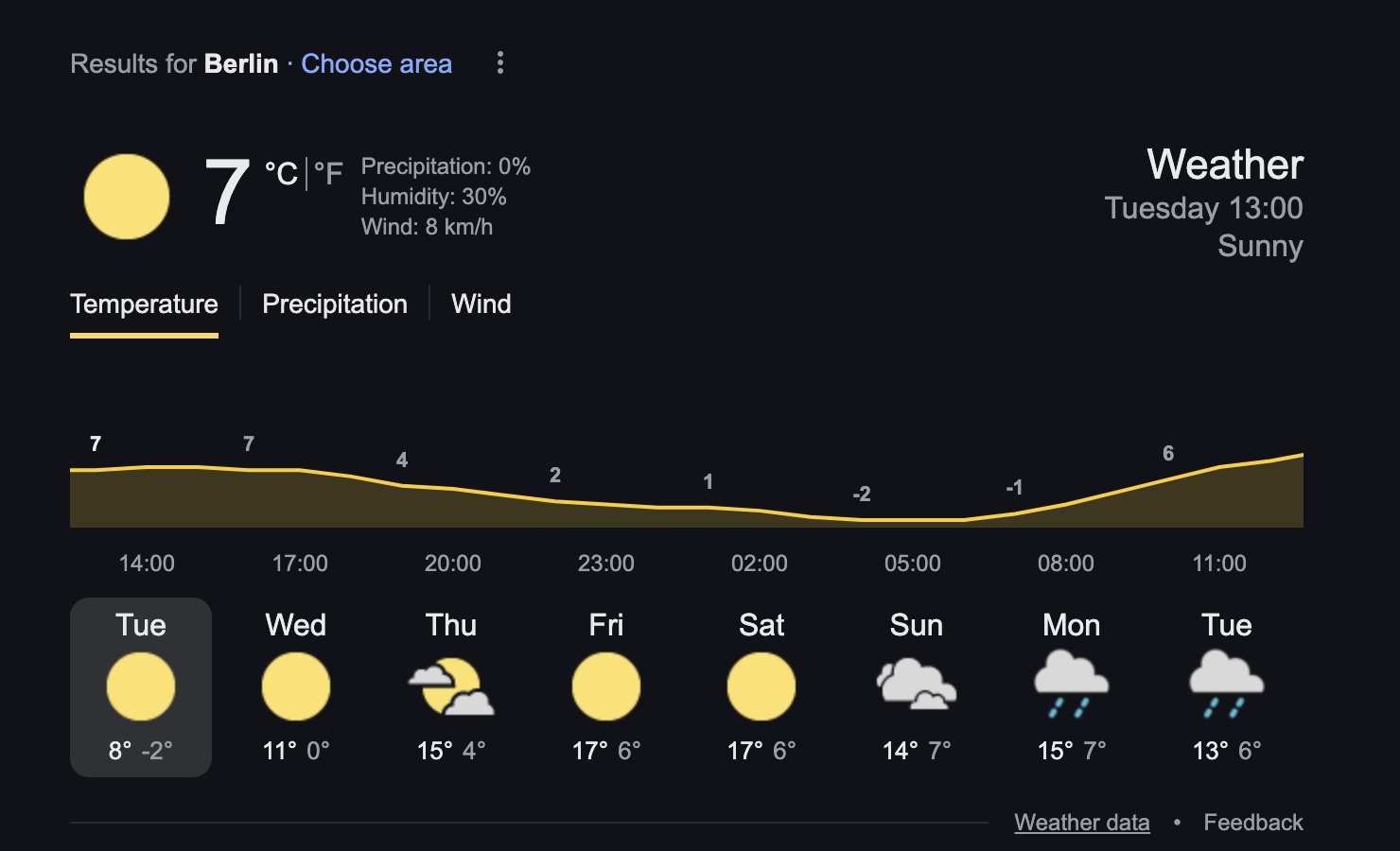Open the Wind tab

(x=481, y=304)
